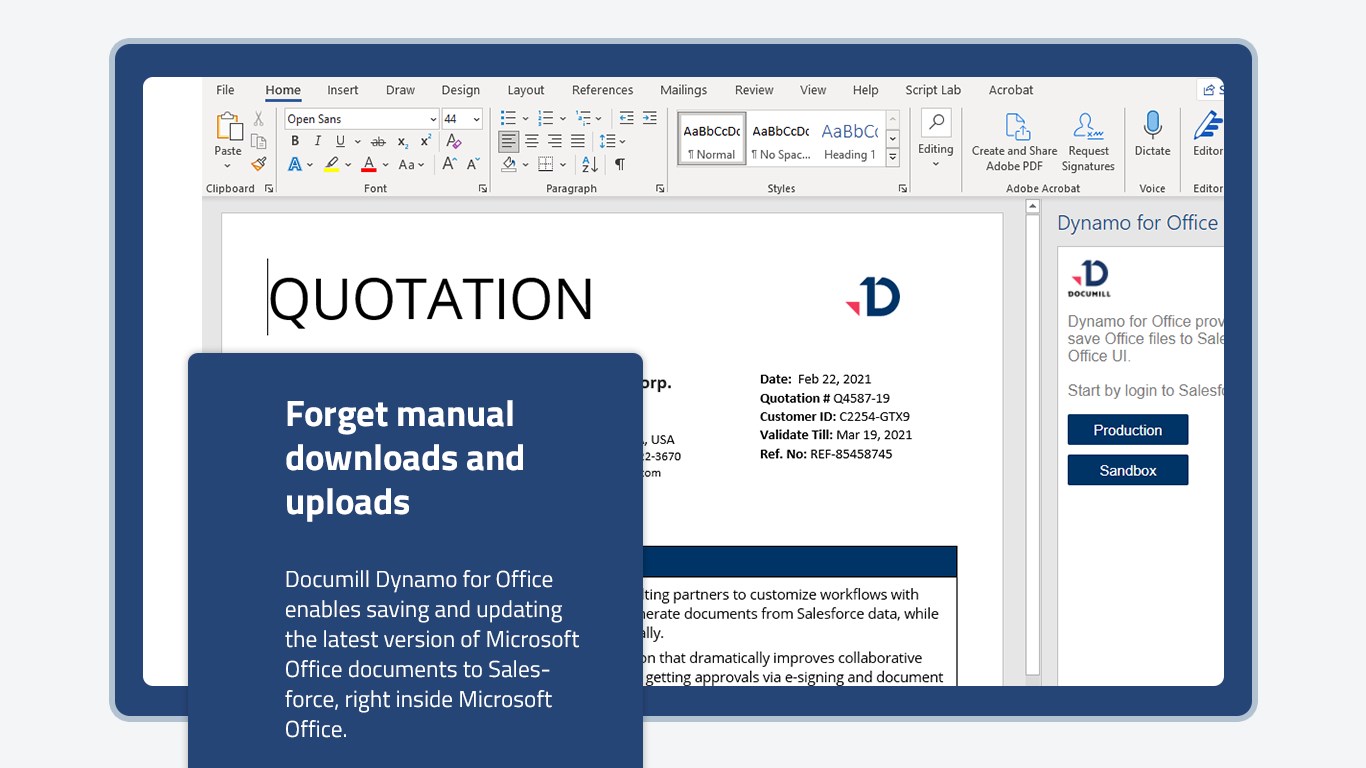Switch to the Insert tab
This screenshot has width=1366, height=768.
(x=343, y=90)
